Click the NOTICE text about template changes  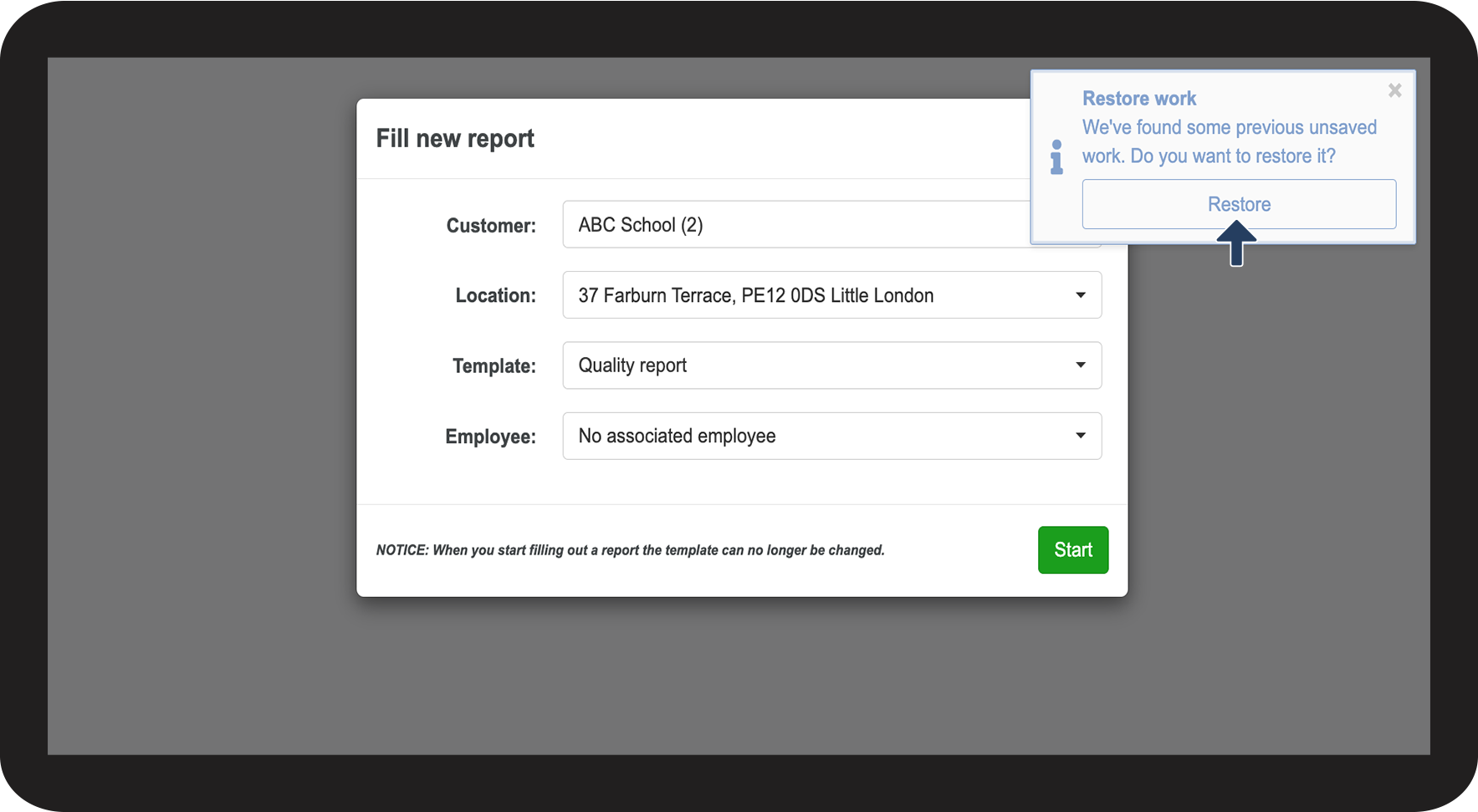(x=630, y=550)
